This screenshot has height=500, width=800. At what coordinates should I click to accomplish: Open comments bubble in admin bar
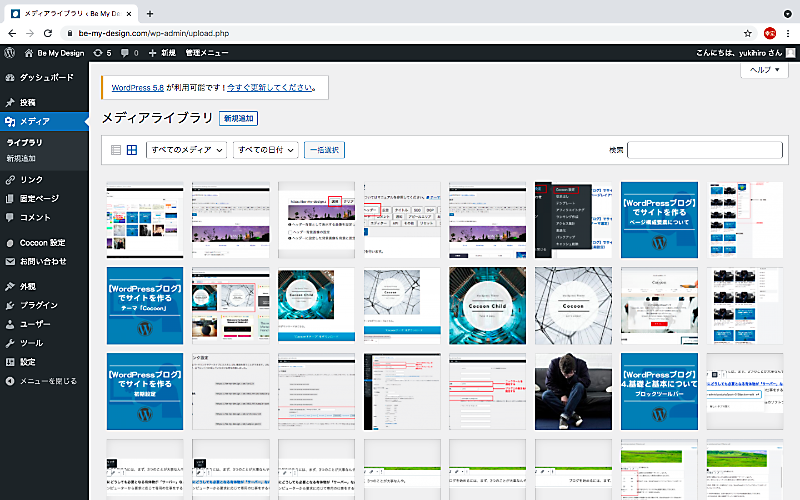click(x=127, y=52)
